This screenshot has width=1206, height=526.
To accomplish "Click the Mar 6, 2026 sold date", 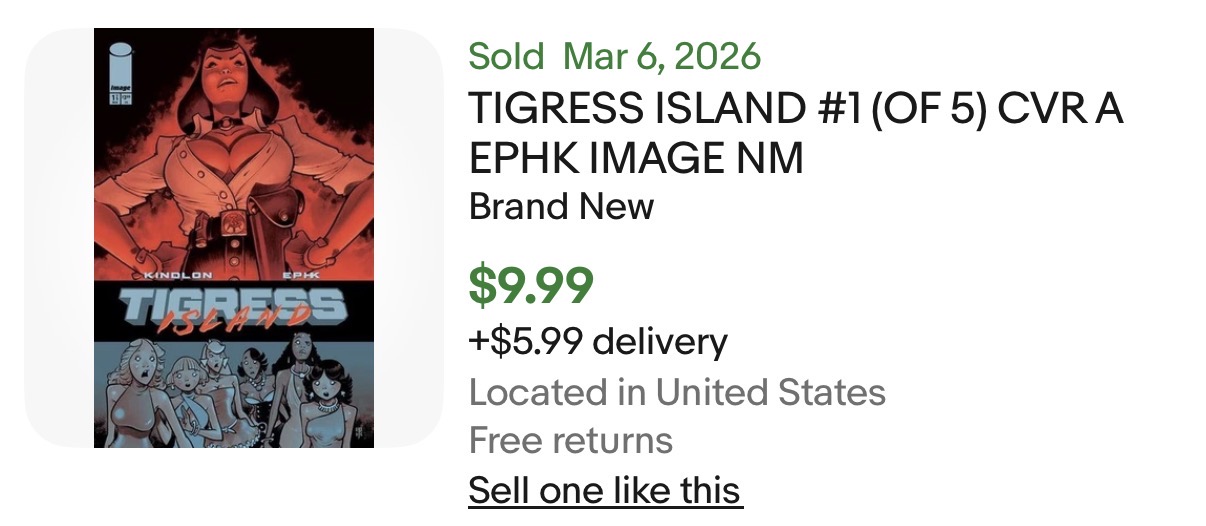I will (662, 56).
